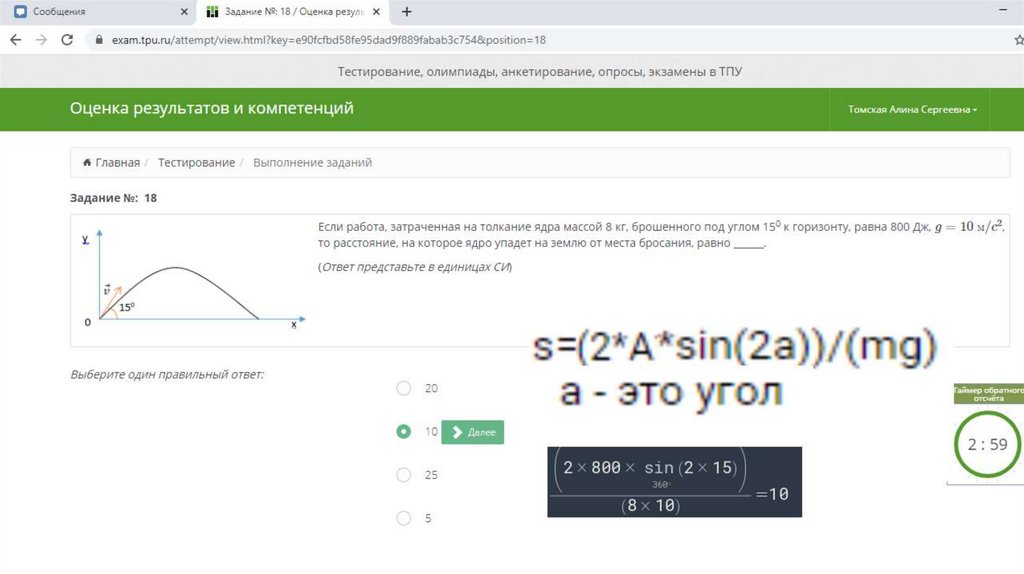This screenshot has width=1024, height=574.
Task: Select the answer option 25
Action: click(x=404, y=475)
